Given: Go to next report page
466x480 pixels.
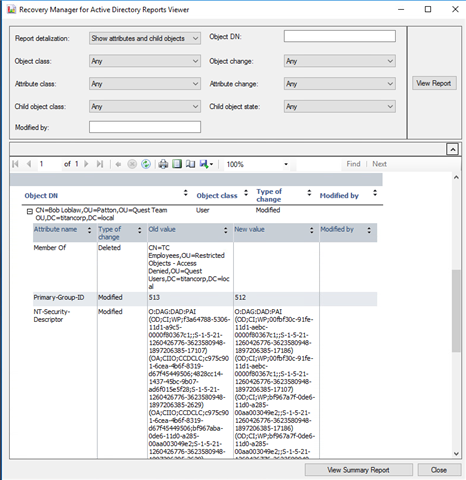Looking at the screenshot, I should point(86,164).
